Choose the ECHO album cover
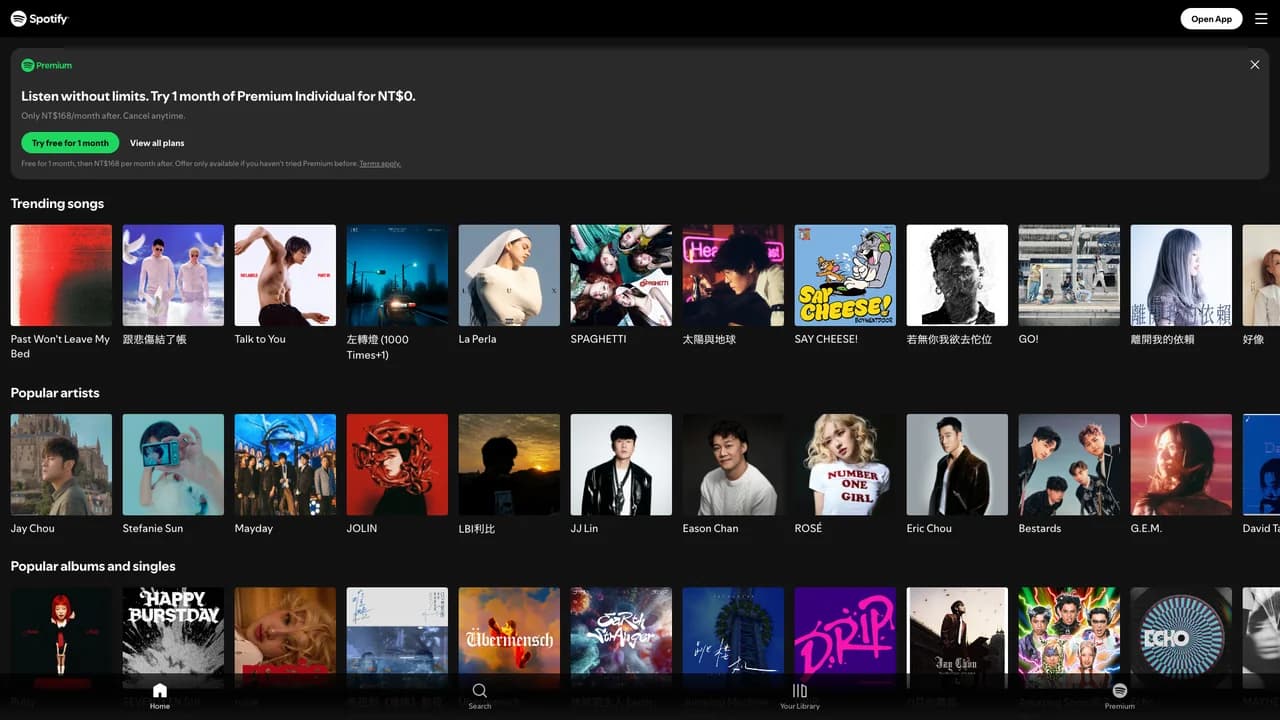1280x720 pixels. pos(1181,638)
